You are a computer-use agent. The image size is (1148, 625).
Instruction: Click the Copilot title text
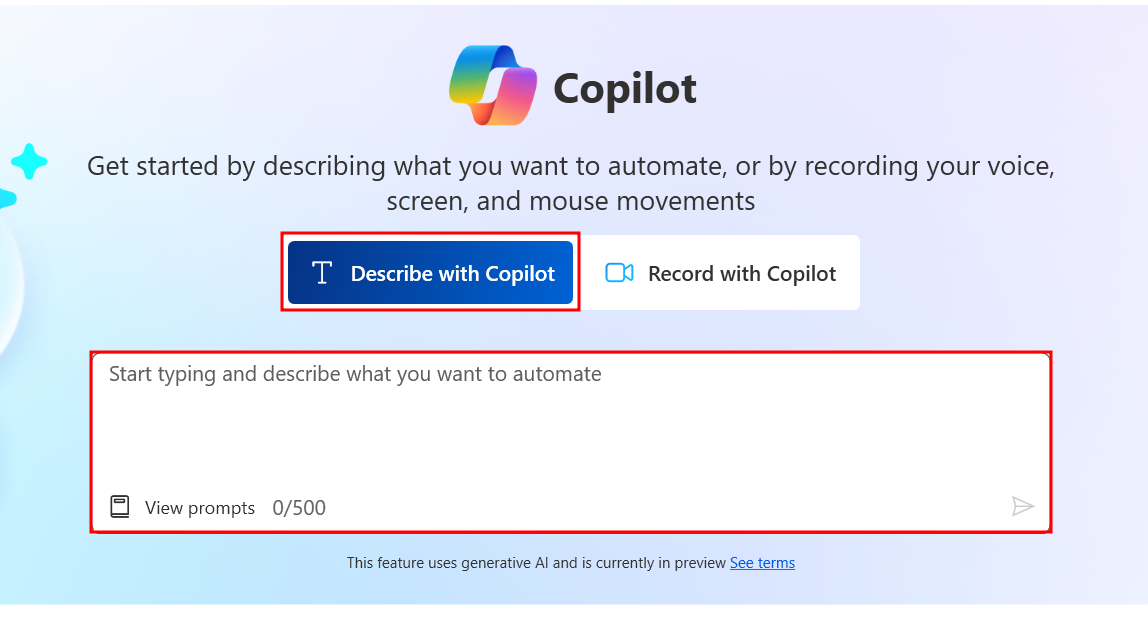coord(624,88)
